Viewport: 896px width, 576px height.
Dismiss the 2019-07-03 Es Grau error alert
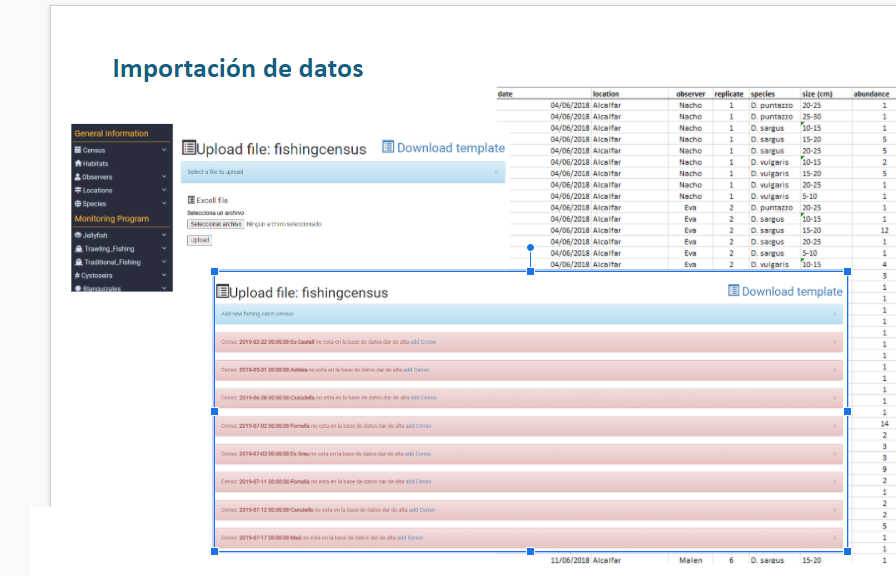834,454
